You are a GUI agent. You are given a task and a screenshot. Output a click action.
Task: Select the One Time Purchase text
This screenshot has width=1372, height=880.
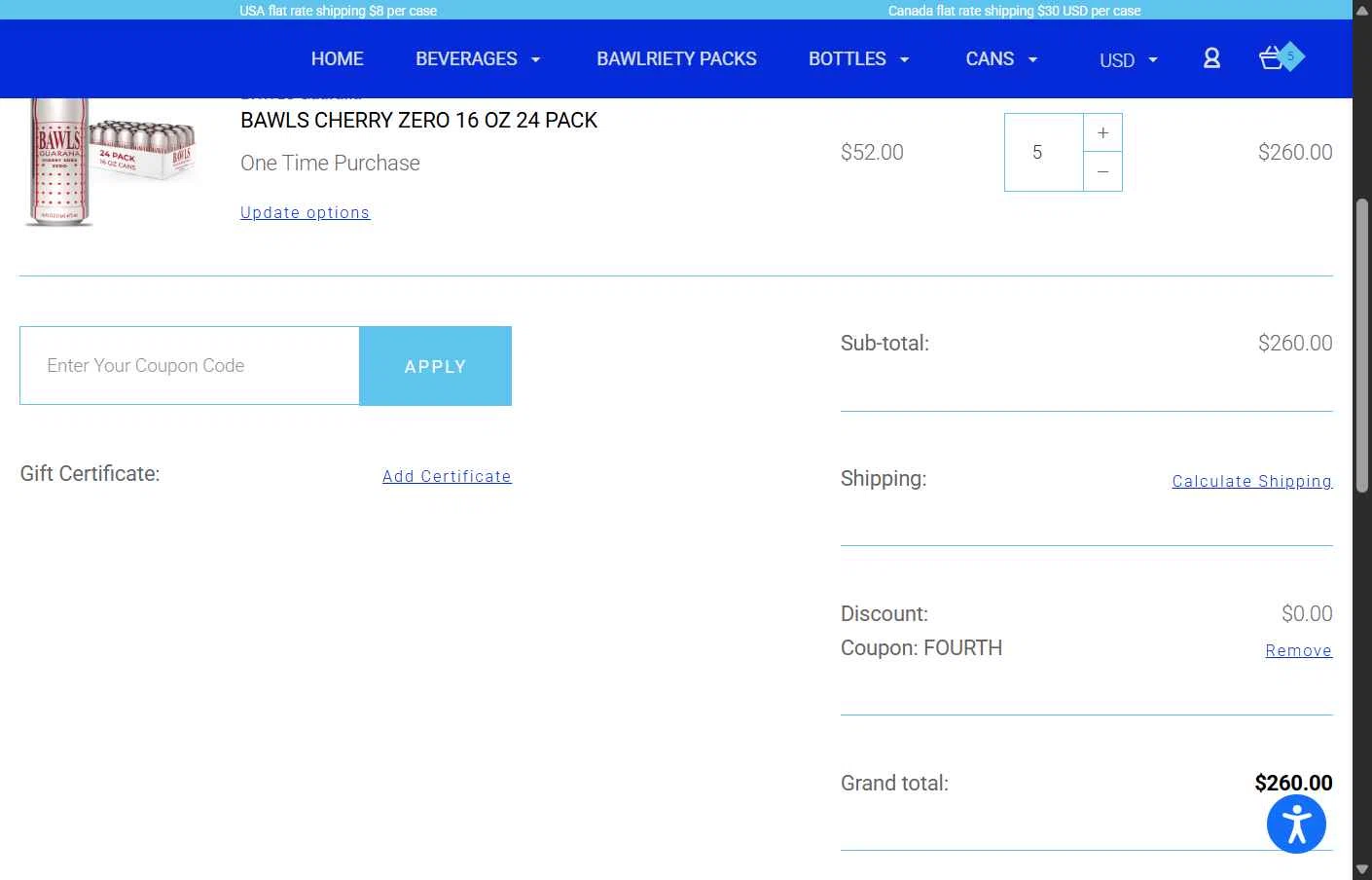331,164
